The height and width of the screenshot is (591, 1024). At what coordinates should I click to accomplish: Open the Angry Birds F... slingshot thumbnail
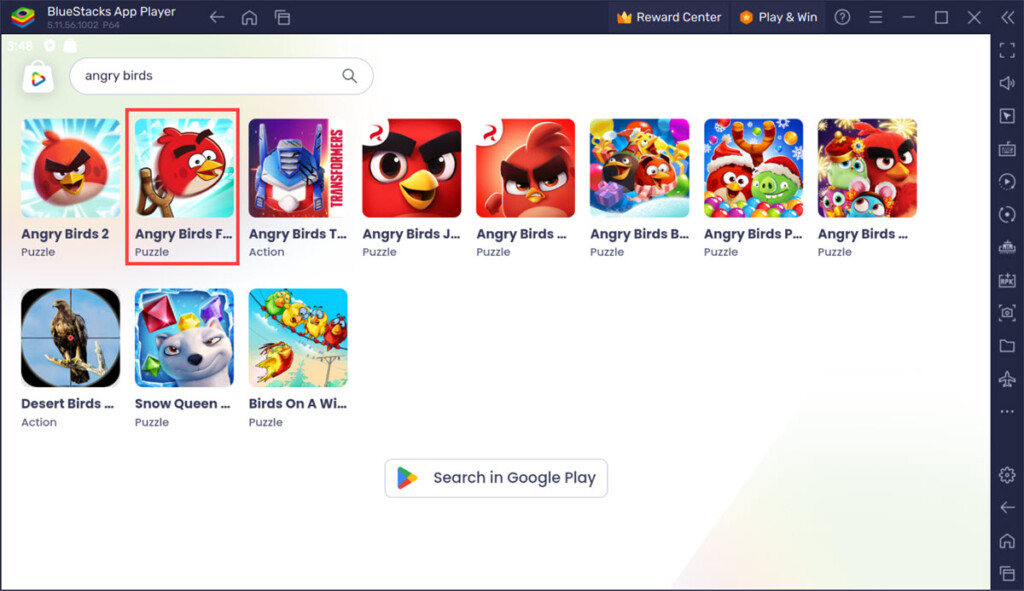[184, 168]
